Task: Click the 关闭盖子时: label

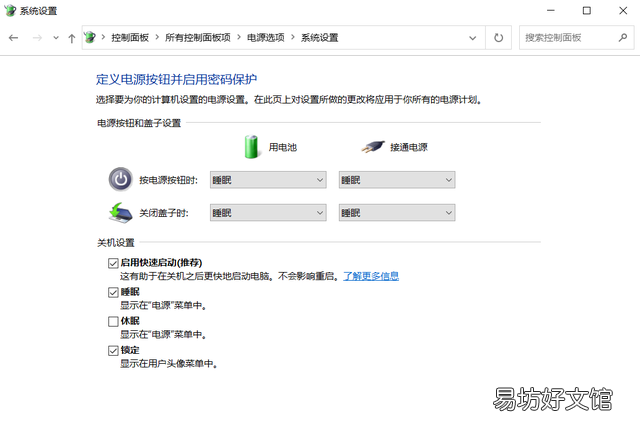Action: point(164,213)
